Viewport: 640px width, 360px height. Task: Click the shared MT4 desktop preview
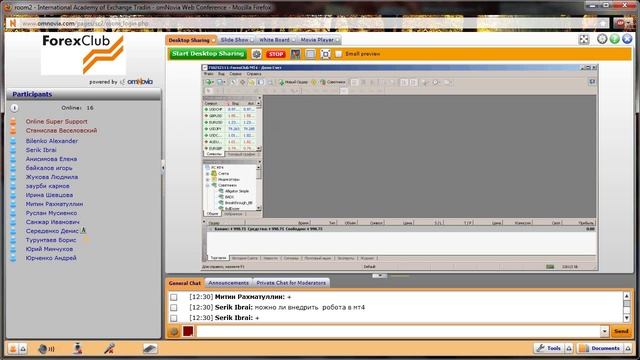click(400, 167)
